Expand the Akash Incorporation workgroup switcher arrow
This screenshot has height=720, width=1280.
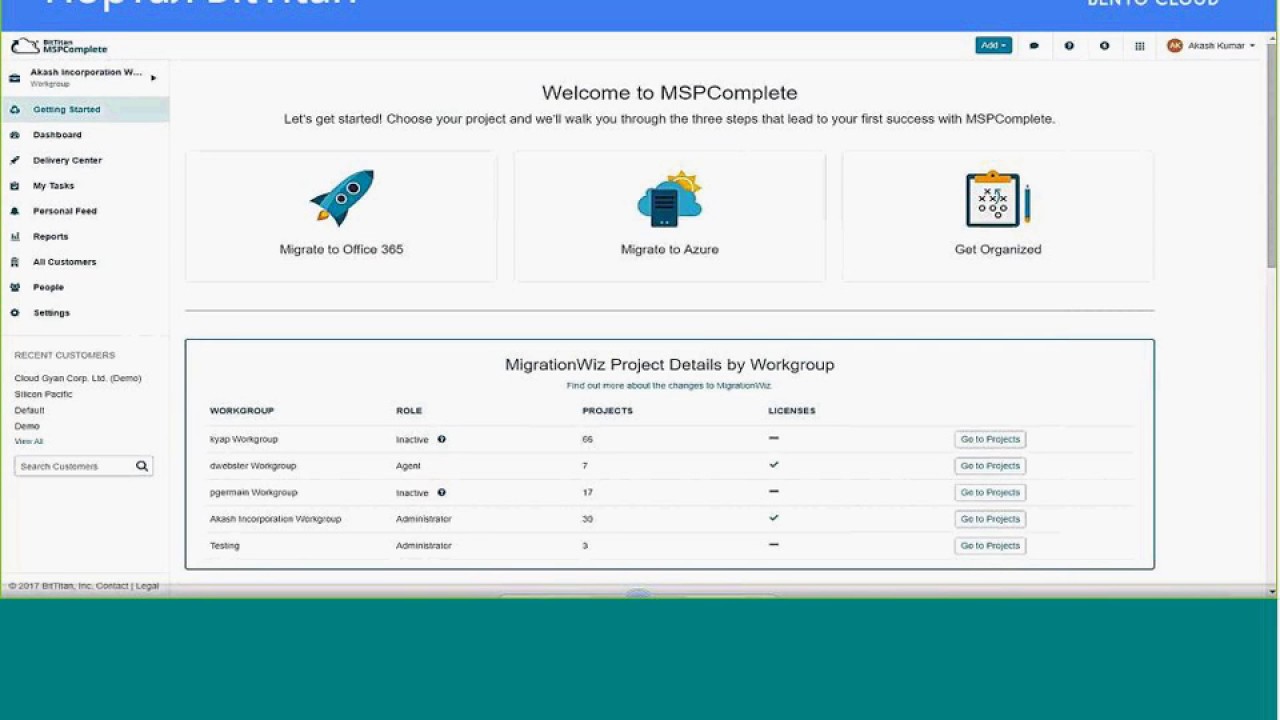point(153,78)
